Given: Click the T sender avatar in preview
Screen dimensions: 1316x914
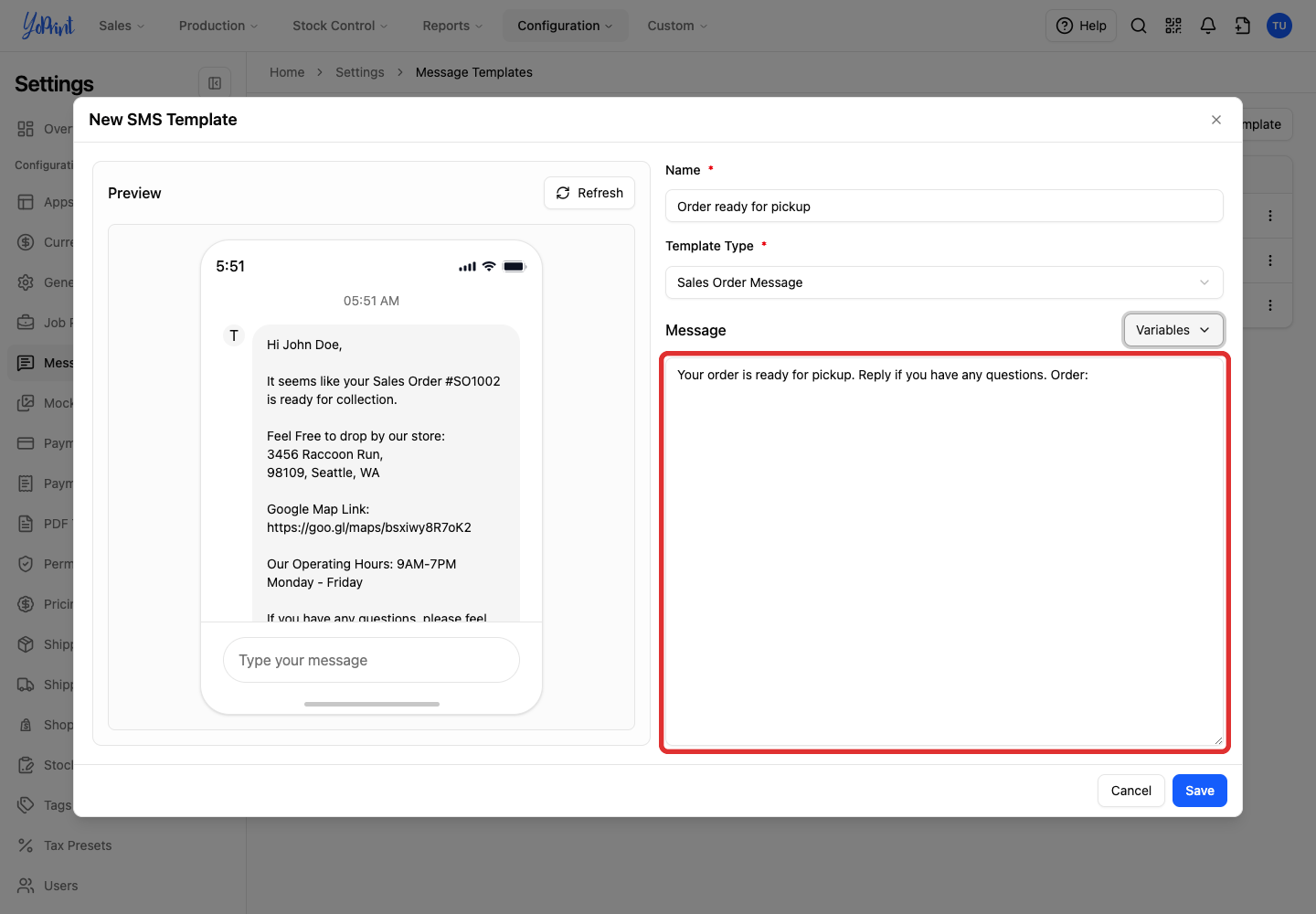Looking at the screenshot, I should [x=234, y=335].
